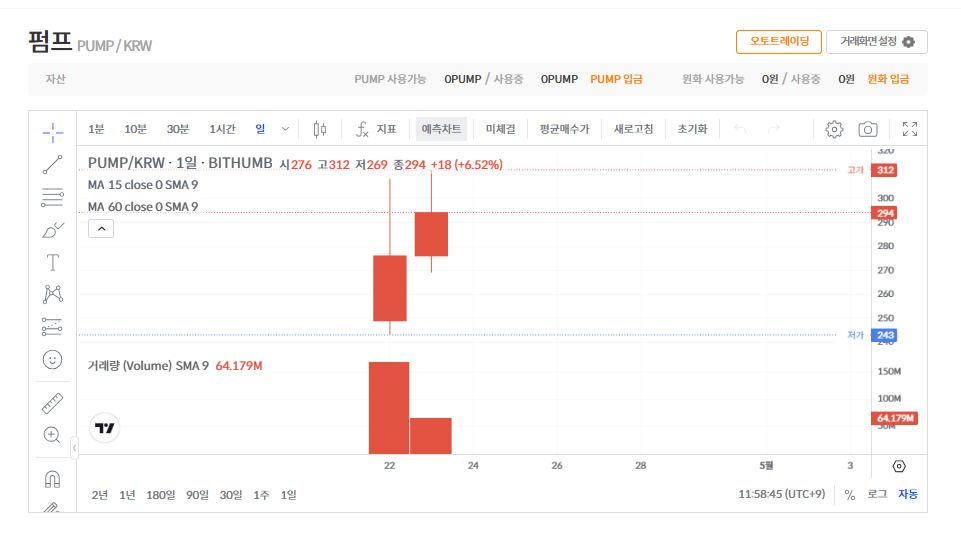This screenshot has width=961, height=545.
Task: Toggle 로그 logarithmic scale
Action: click(877, 495)
